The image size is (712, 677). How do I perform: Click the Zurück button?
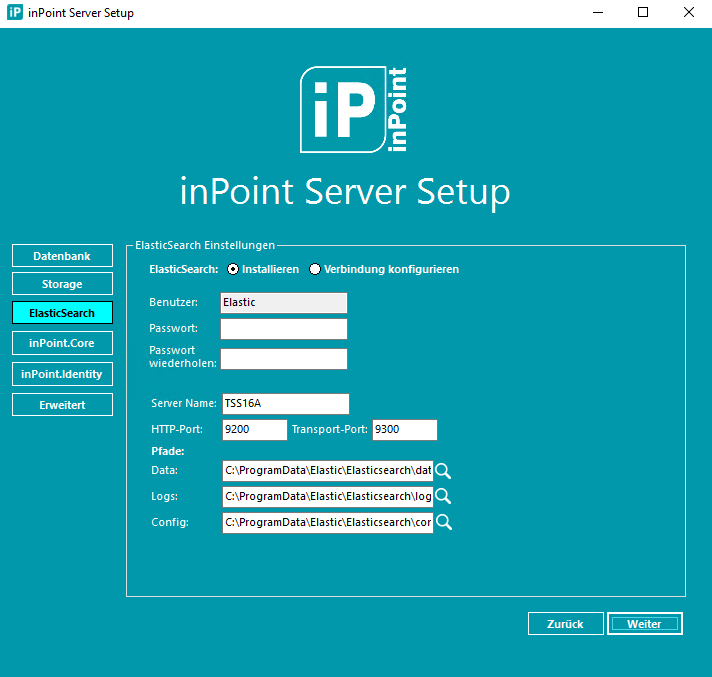(x=565, y=624)
